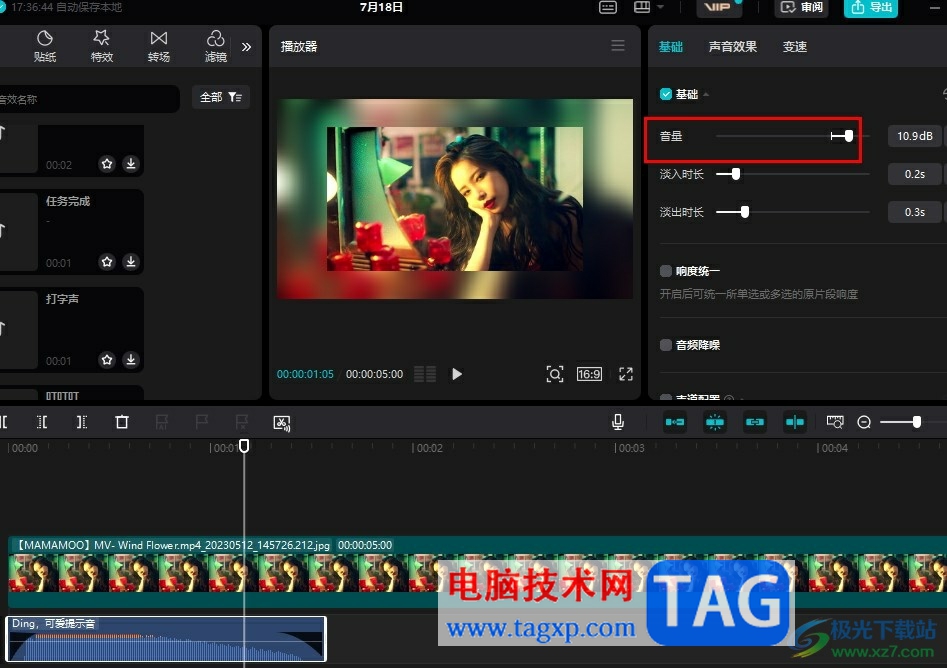Select the MAMAMOO Wind Flower video clip
This screenshot has height=668, width=947.
(477, 571)
